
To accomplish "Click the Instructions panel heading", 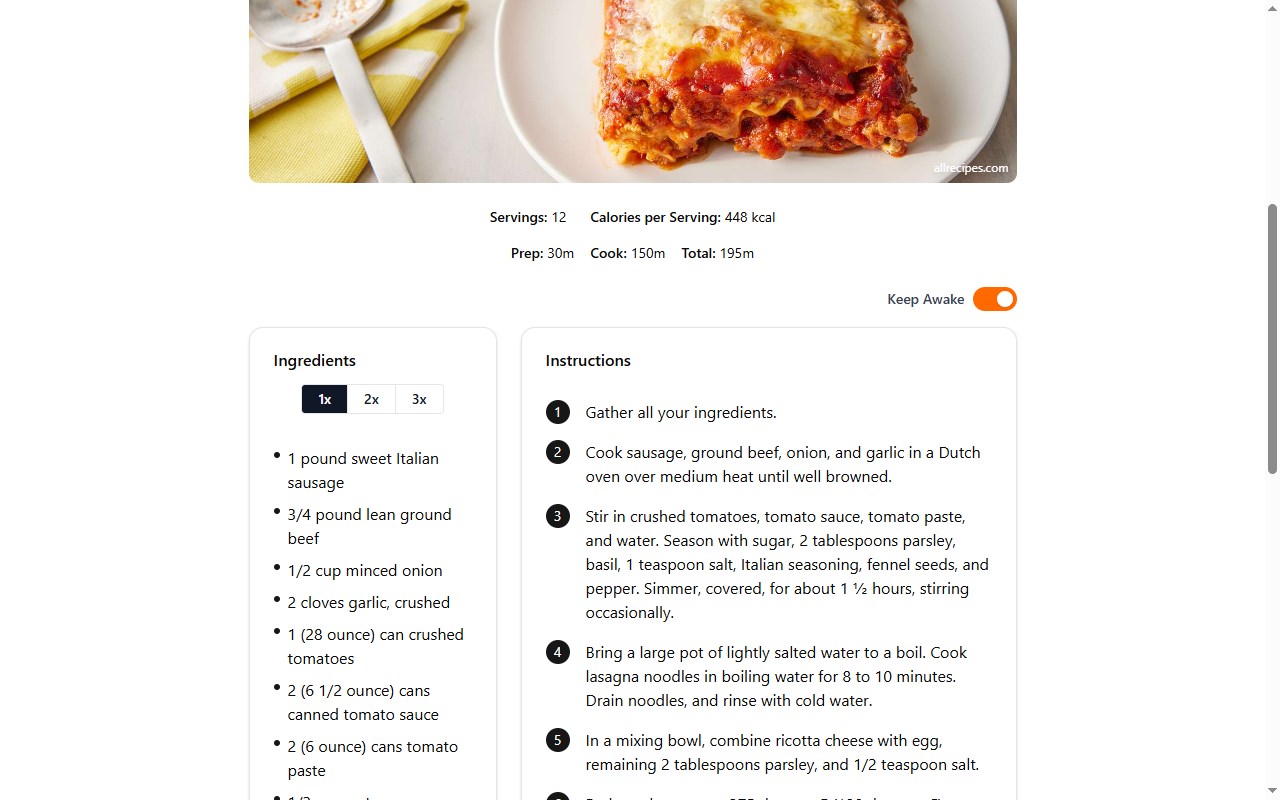I will click(x=588, y=360).
